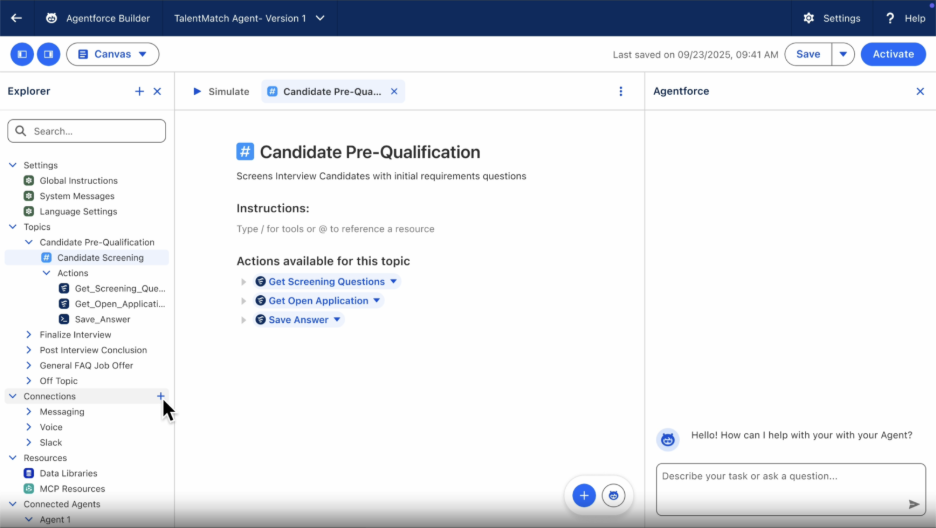Expand the Messaging connection
The width and height of the screenshot is (936, 528).
(29, 412)
